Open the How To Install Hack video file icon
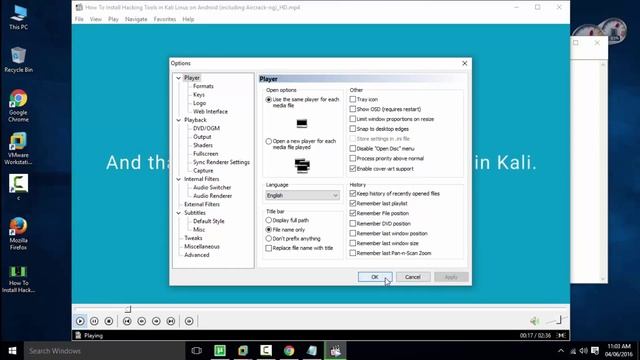The image size is (640, 360). (18, 279)
